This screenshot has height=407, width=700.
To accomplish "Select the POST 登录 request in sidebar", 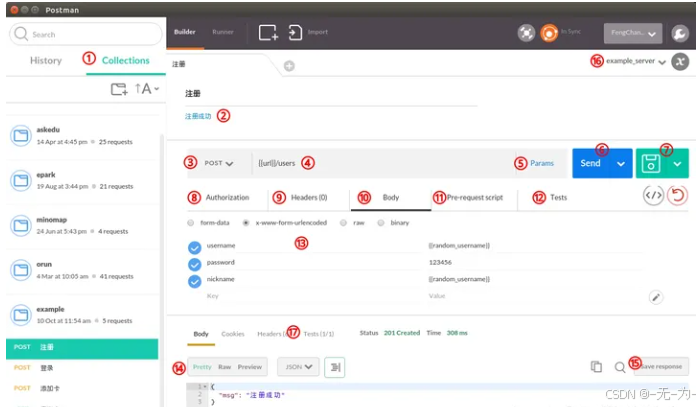I will [x=82, y=368].
